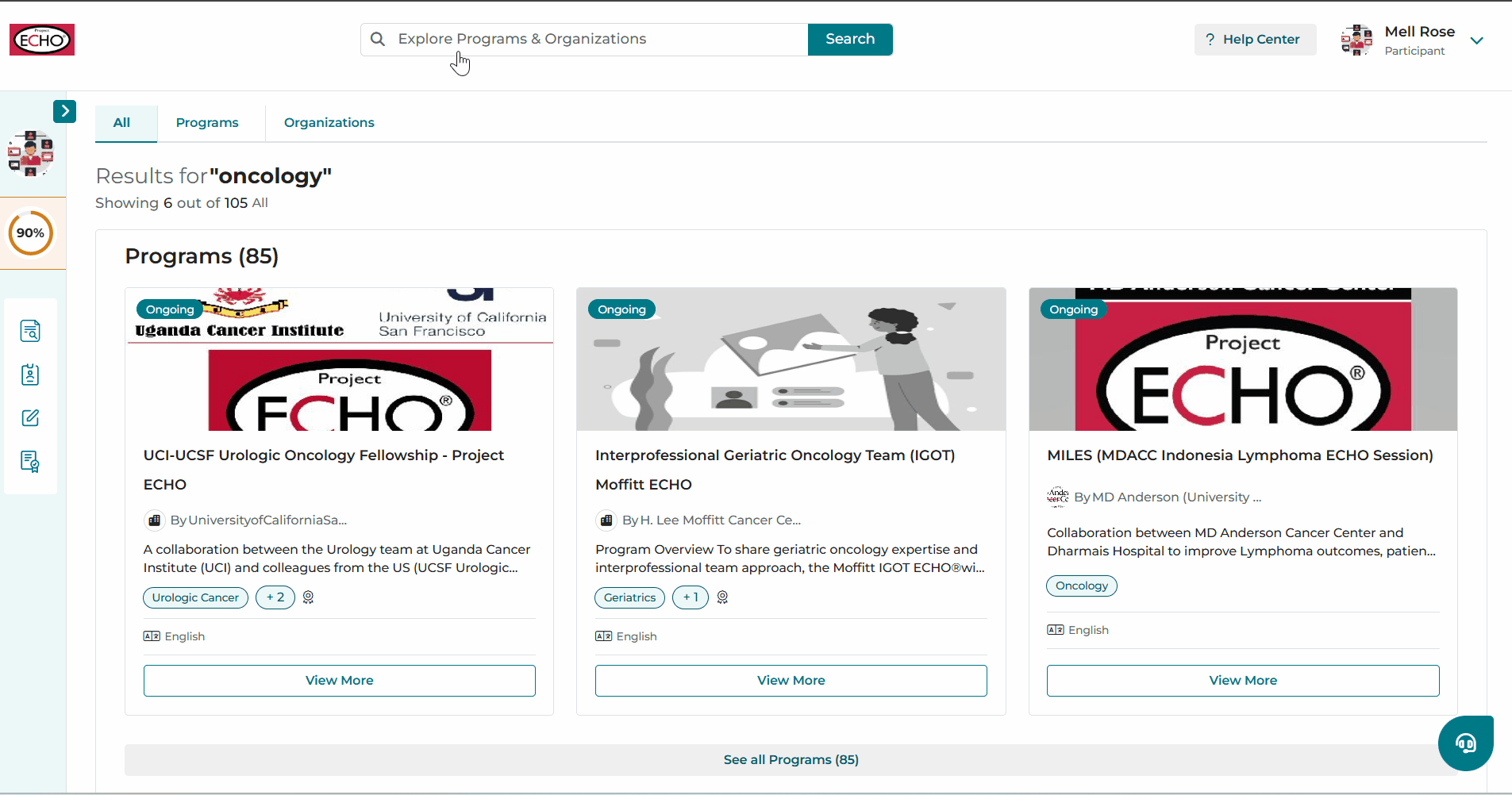Open MILES (MDACC Indonesia Lymphoma ECHO Session) title

coord(1241,455)
